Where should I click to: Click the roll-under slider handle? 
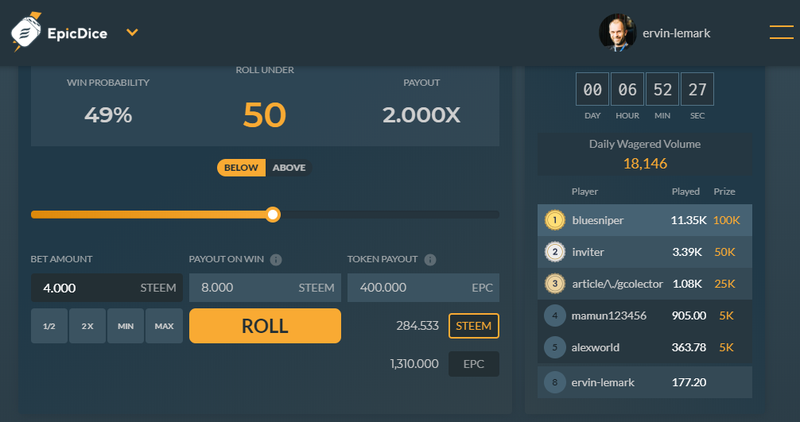[x=273, y=214]
